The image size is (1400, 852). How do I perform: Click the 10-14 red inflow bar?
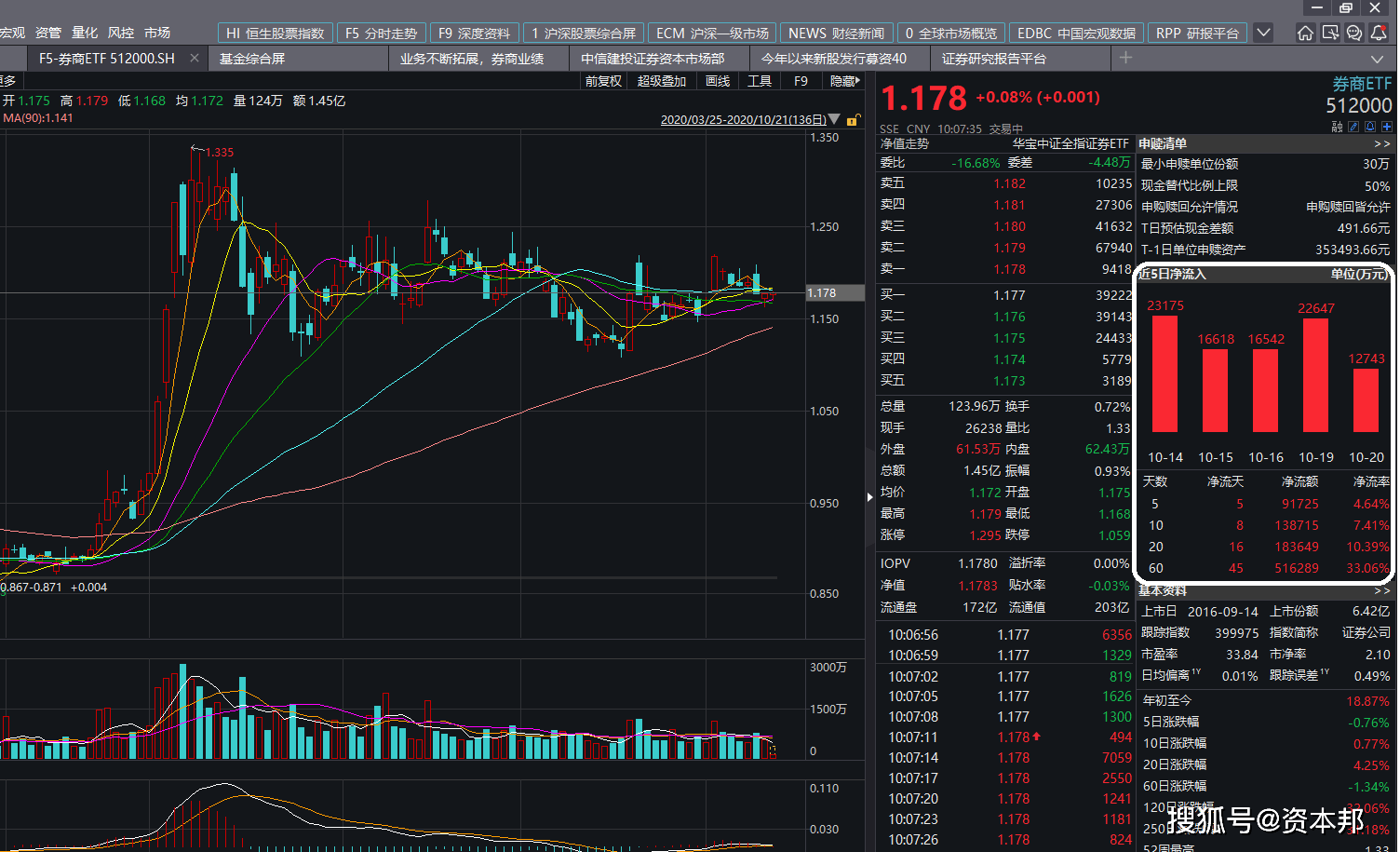click(x=1164, y=373)
